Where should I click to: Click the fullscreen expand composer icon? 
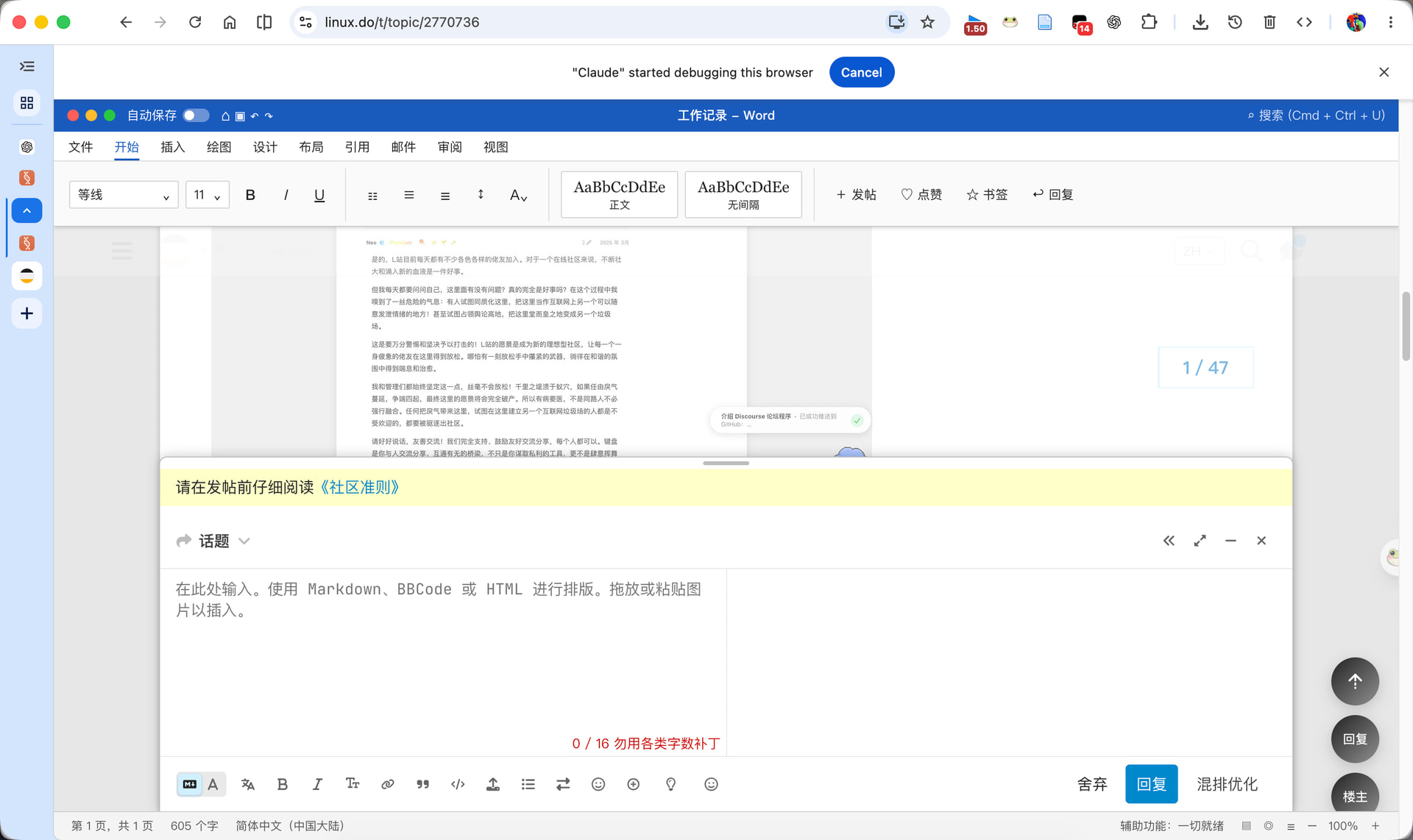1200,541
